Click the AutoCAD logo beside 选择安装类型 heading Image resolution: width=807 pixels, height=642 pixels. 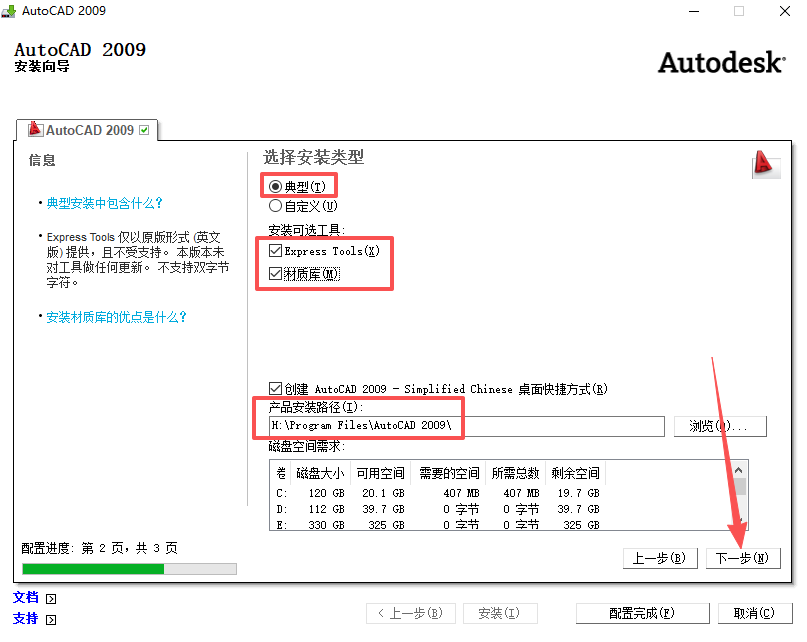click(765, 165)
